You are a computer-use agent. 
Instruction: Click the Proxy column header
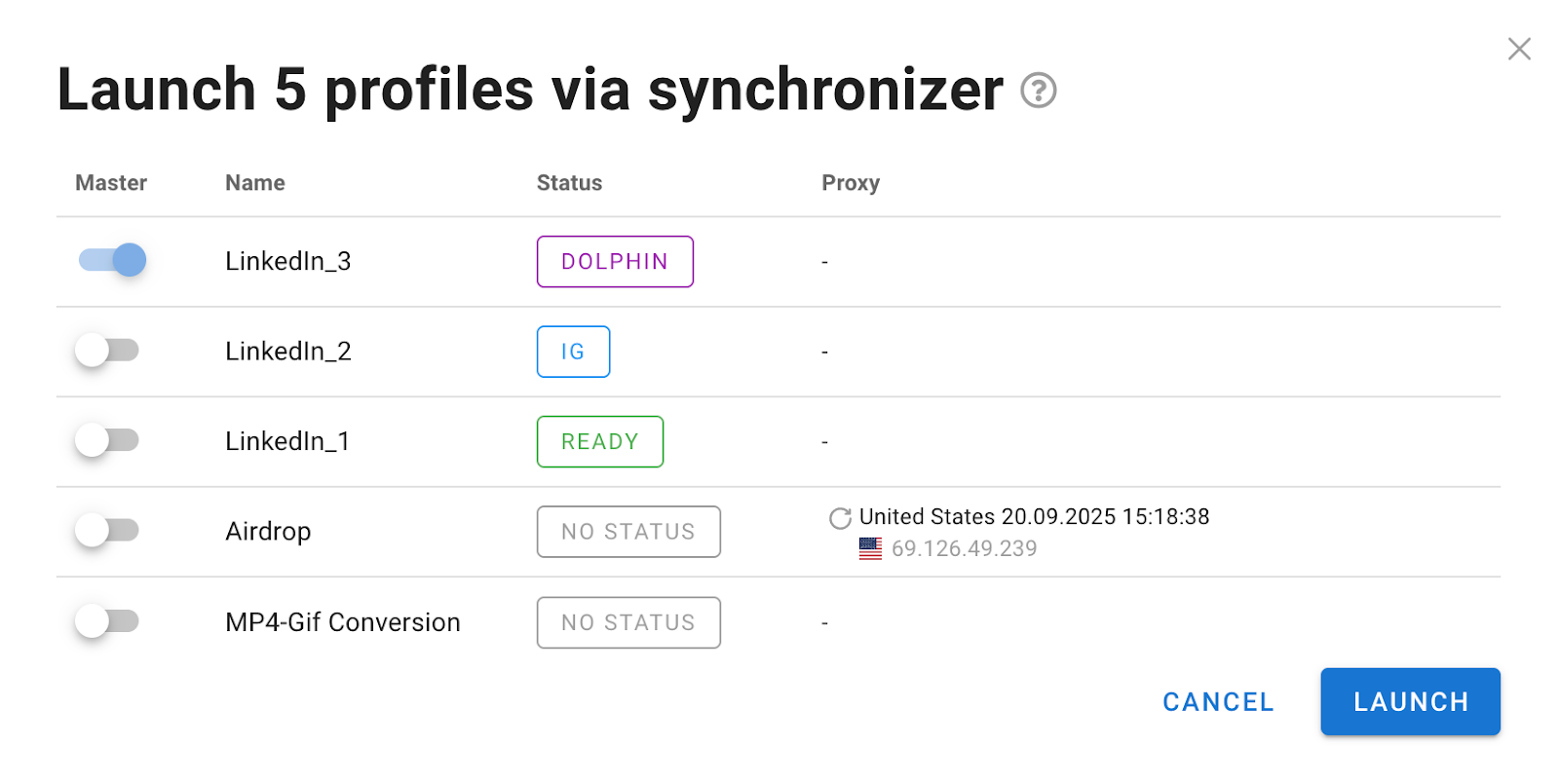851,183
